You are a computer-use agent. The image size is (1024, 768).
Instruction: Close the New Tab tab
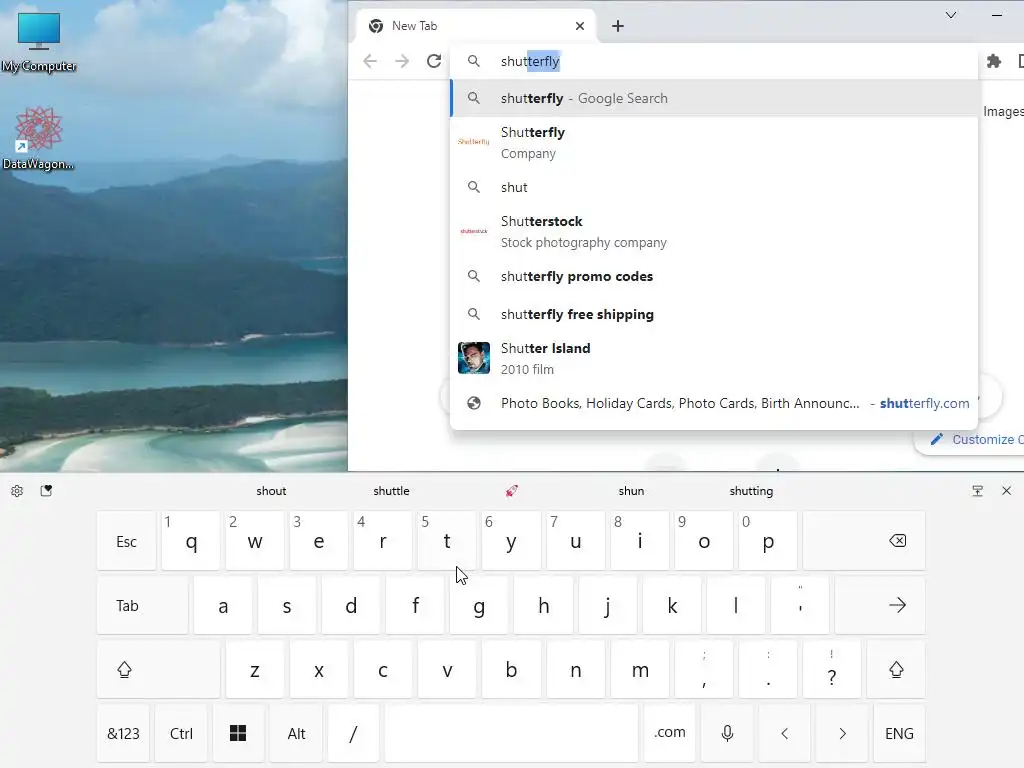580,26
